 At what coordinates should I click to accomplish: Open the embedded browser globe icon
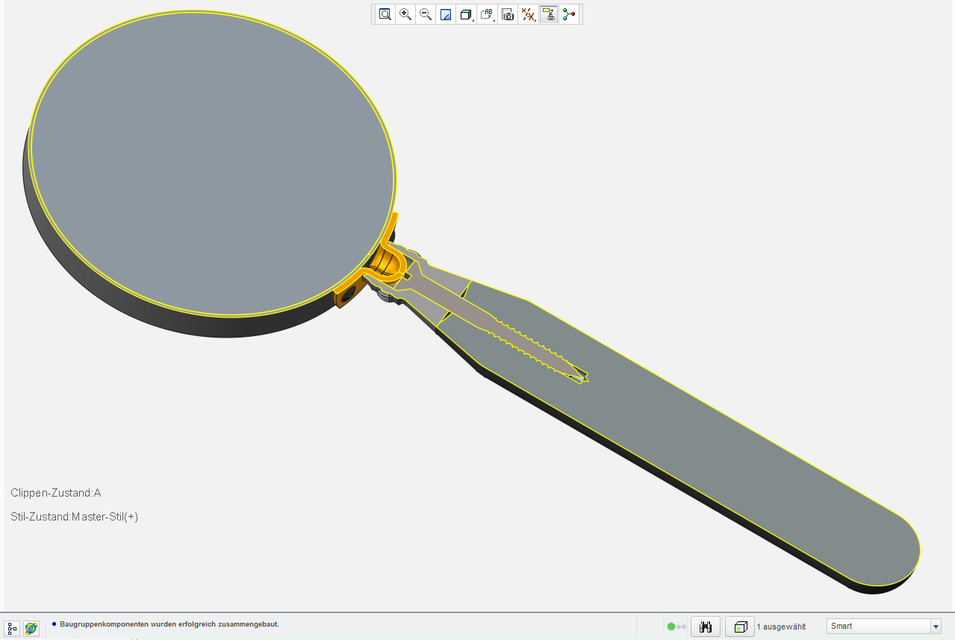30,626
